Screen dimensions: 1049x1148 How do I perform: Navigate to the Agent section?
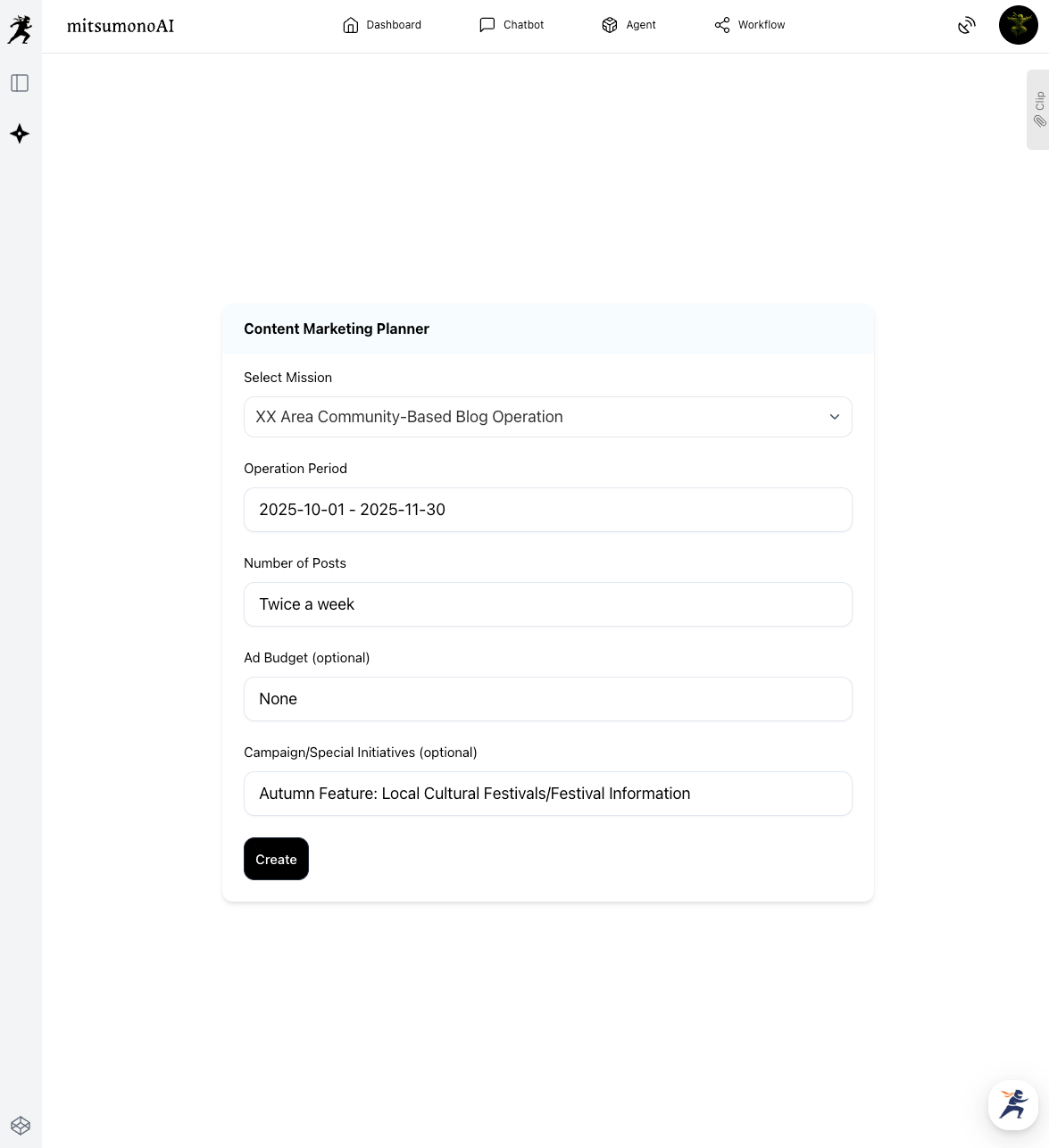tap(629, 25)
